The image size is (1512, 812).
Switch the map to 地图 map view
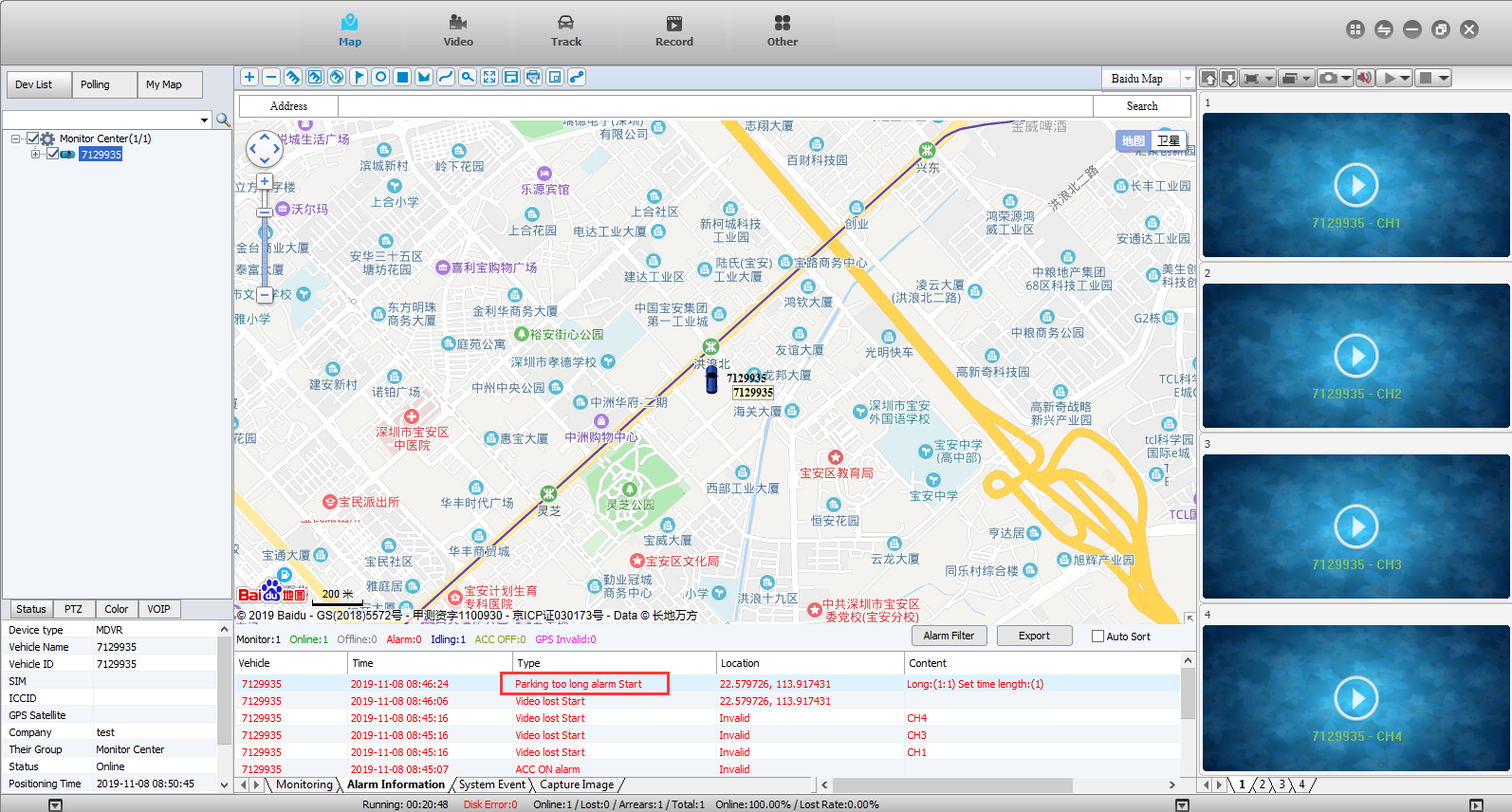tap(1134, 140)
